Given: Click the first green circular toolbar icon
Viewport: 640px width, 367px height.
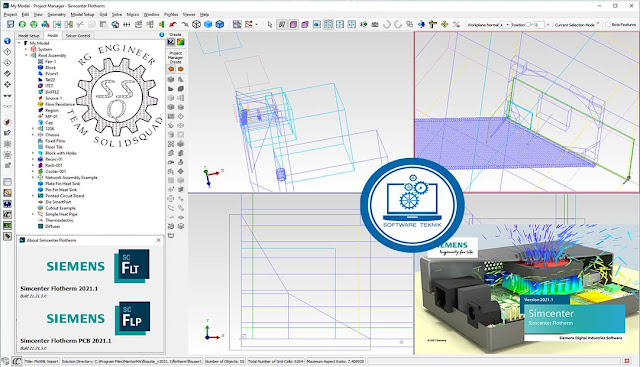Looking at the screenshot, I should 22,24.
